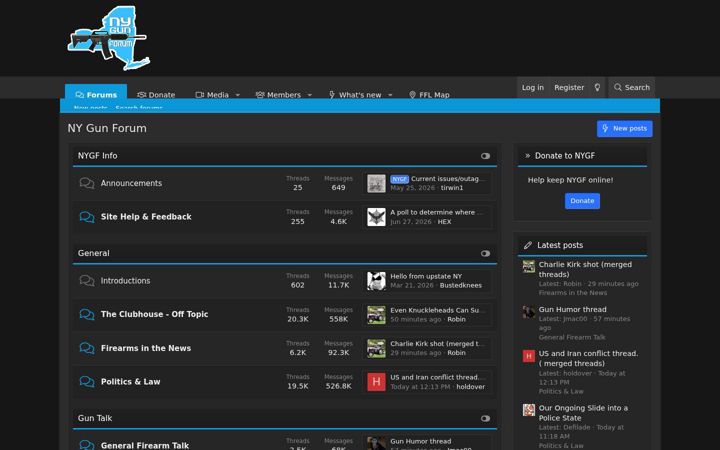720x450 pixels.
Task: Open the Politics & Law forum
Action: pos(130,382)
